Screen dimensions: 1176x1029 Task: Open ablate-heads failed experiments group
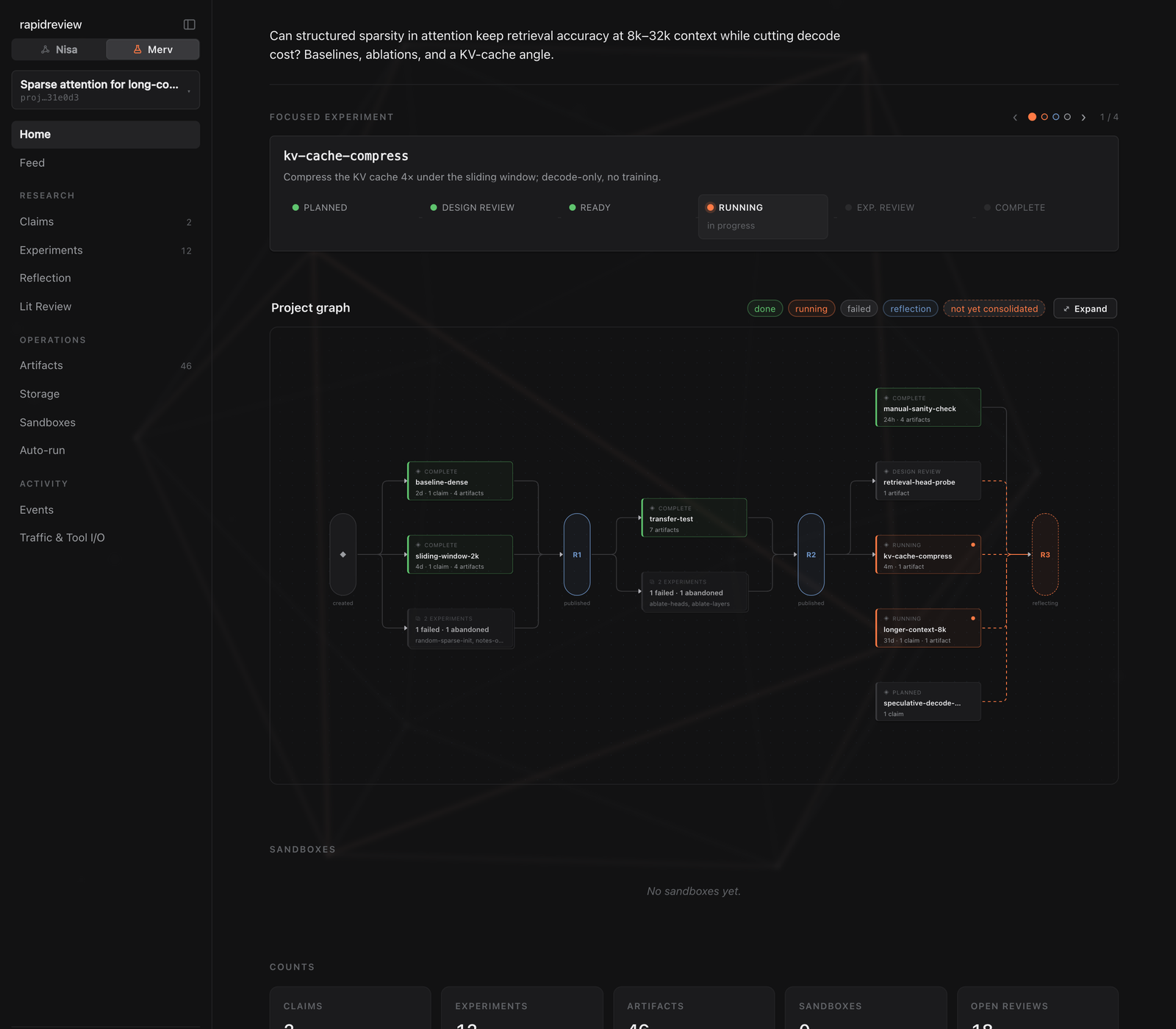695,592
